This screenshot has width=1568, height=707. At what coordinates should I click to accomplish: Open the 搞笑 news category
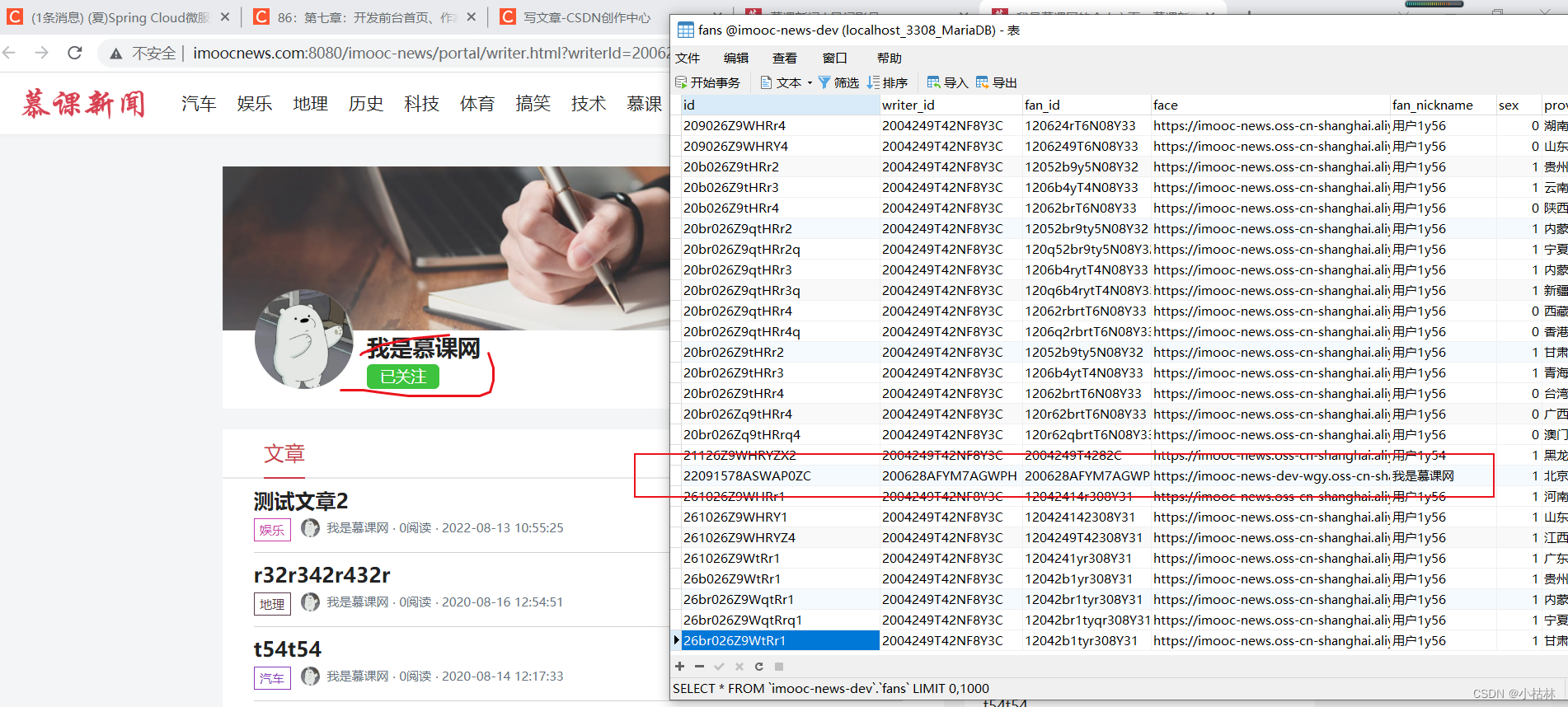[x=533, y=104]
